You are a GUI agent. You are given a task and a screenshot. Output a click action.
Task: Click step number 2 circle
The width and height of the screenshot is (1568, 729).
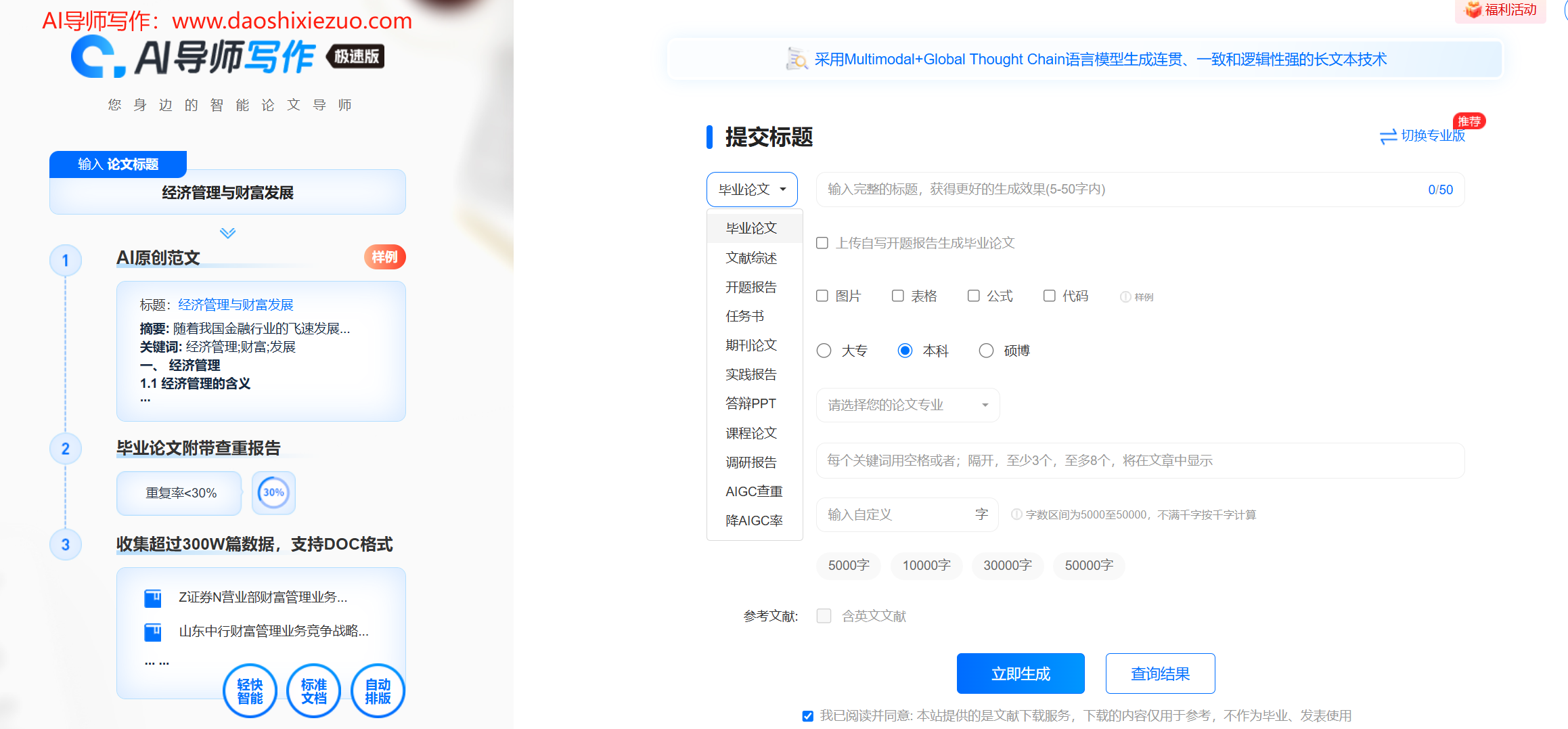66,449
